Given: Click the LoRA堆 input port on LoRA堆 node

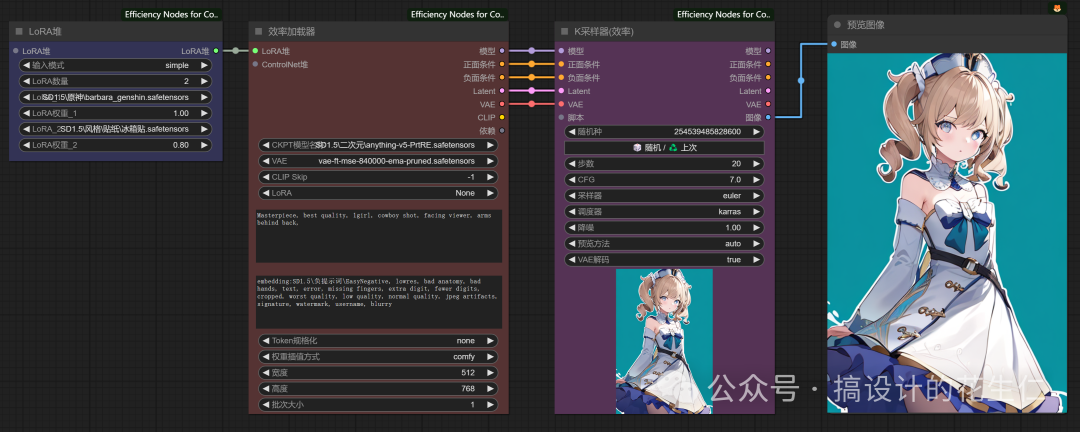Looking at the screenshot, I should (x=16, y=50).
